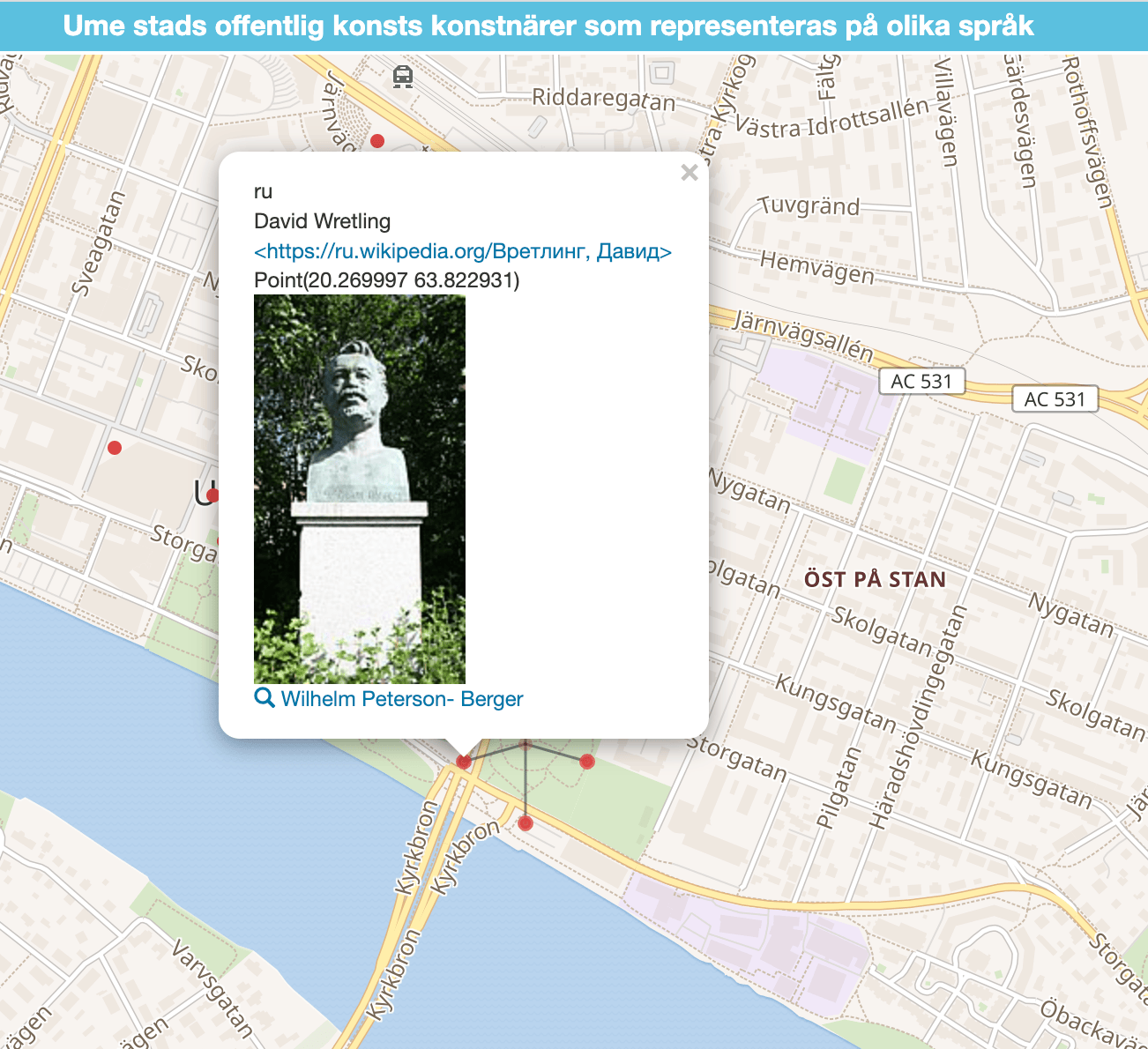Click the magnifier icon beside Wilhelm Peterson-Berger
1148x1049 pixels.
coord(264,698)
